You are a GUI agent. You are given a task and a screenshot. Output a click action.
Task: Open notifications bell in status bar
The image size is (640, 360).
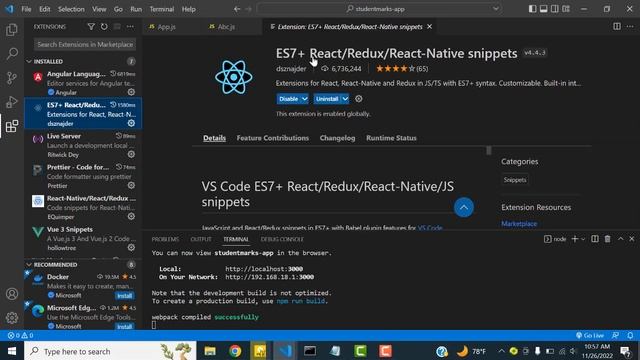point(630,336)
